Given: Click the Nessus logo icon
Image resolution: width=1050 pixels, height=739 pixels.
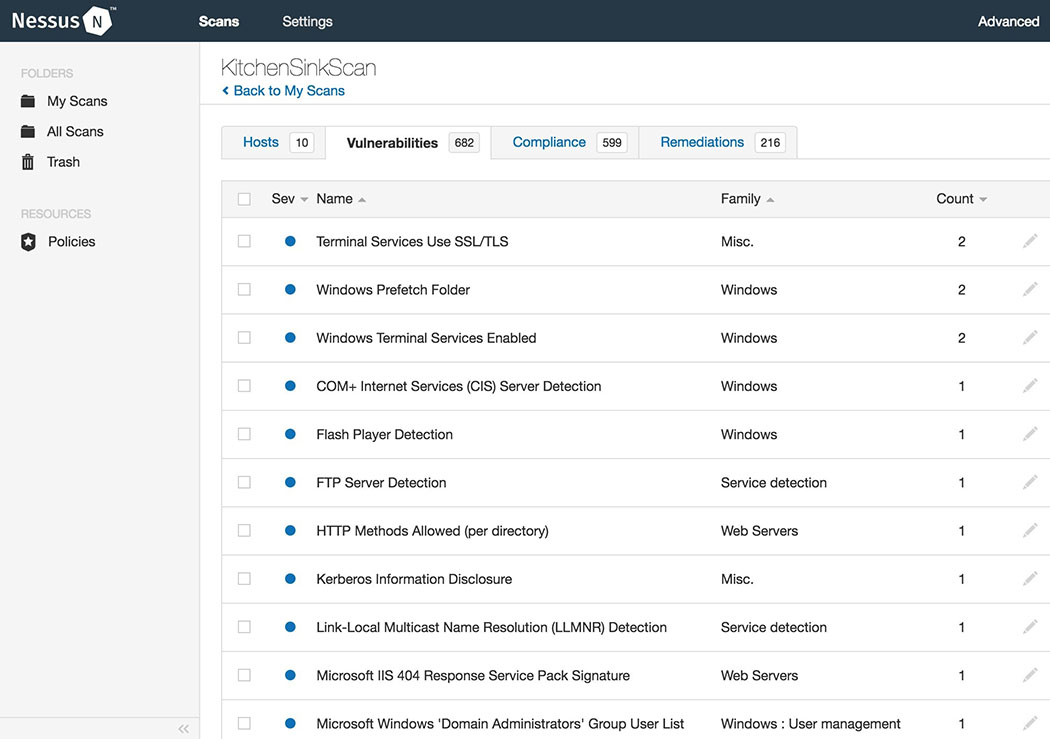Looking at the screenshot, I should 97,21.
